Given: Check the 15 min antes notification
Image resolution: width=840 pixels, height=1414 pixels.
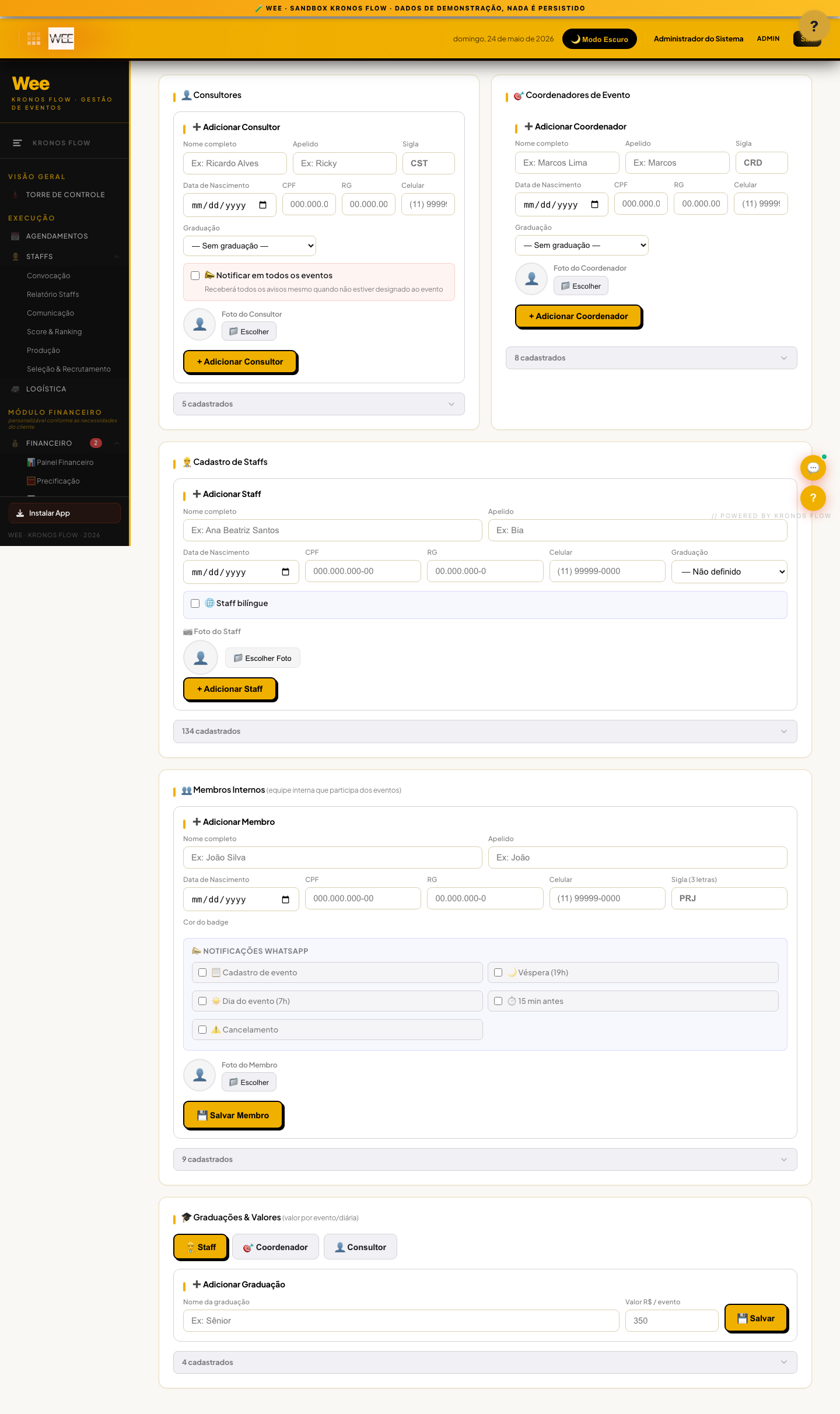Looking at the screenshot, I should pyautogui.click(x=498, y=1001).
